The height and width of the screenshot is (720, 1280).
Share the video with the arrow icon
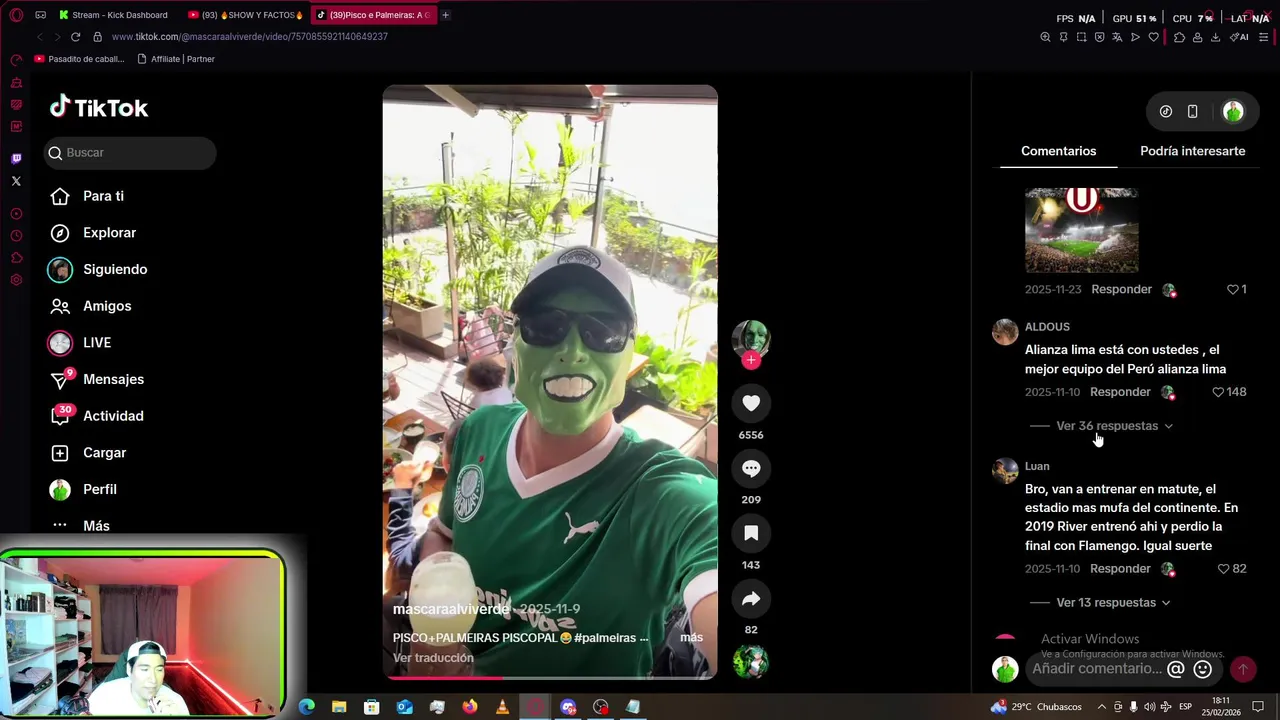(751, 598)
